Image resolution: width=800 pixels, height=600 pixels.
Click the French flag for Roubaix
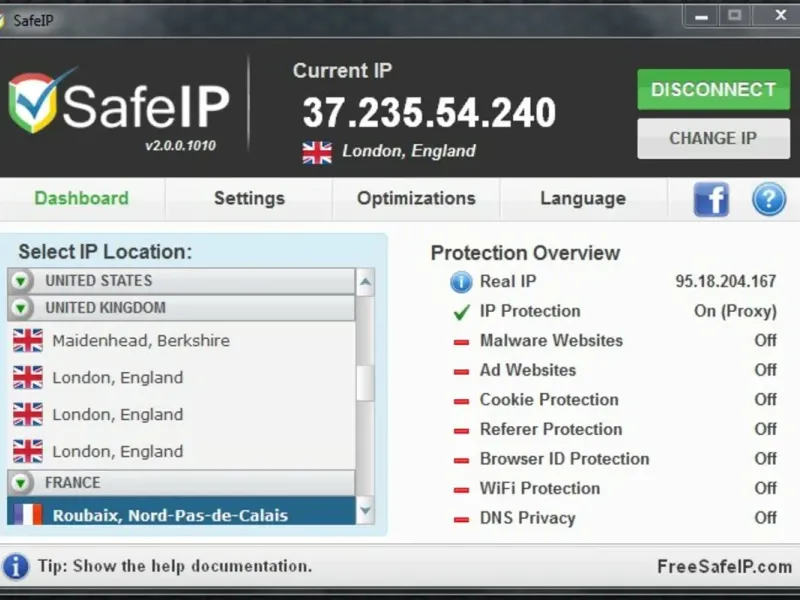point(28,514)
